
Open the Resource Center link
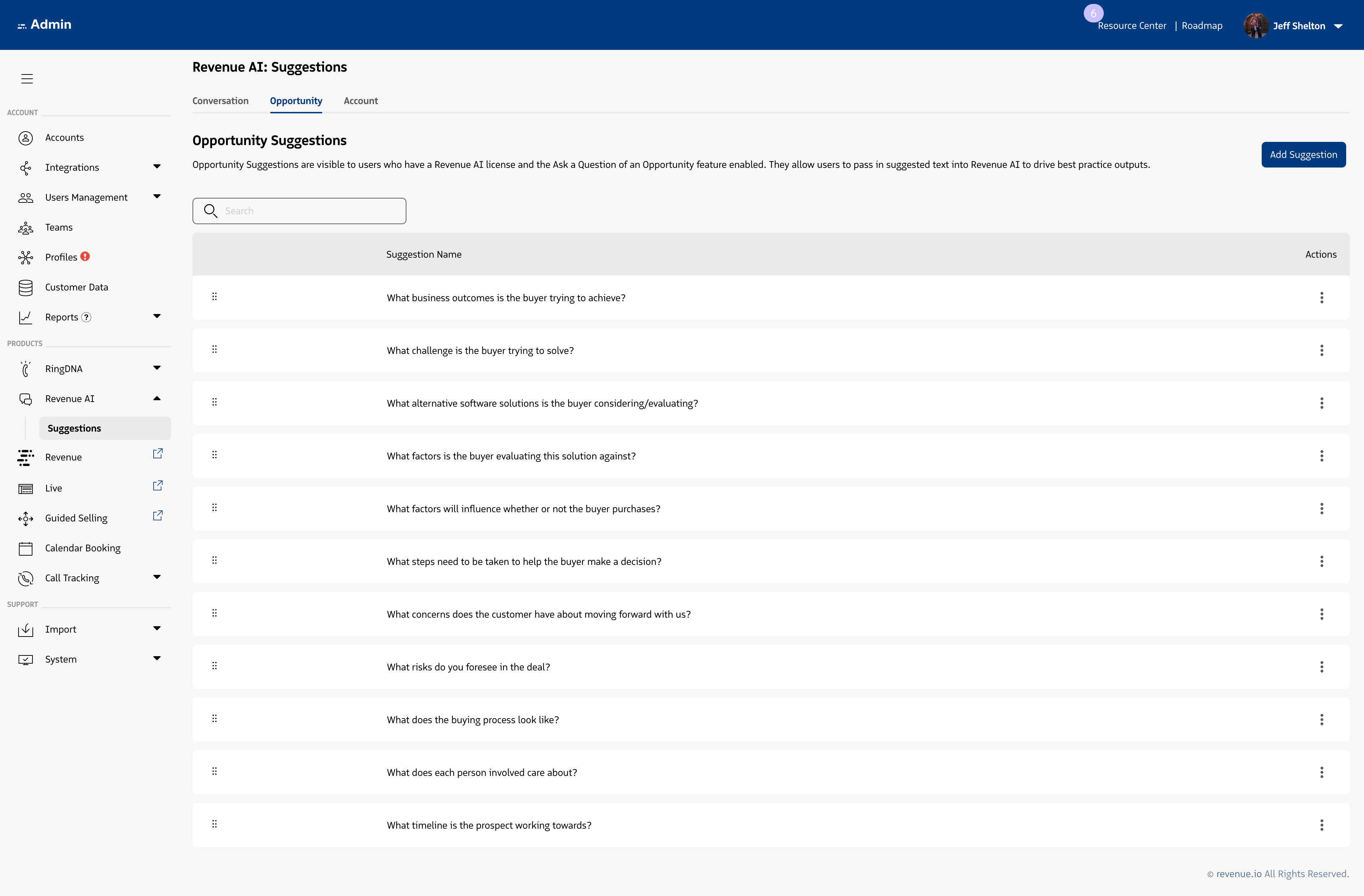click(1132, 26)
